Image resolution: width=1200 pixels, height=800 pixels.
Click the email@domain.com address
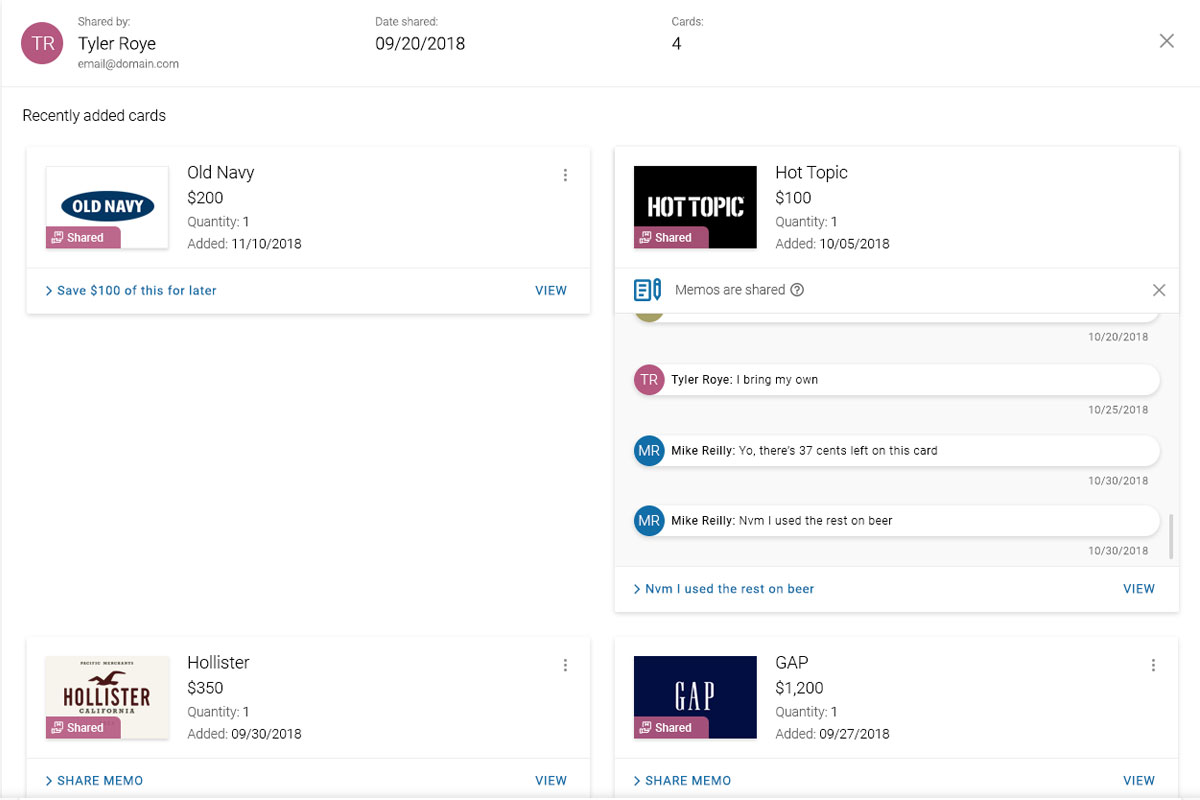pos(128,64)
